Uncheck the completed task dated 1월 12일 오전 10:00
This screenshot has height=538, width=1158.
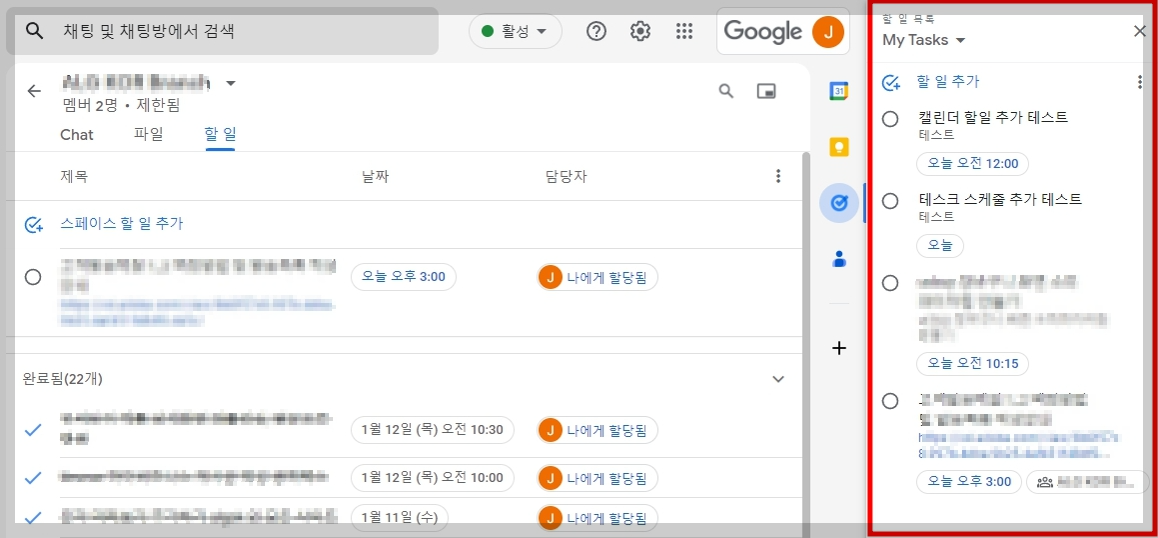click(33, 477)
